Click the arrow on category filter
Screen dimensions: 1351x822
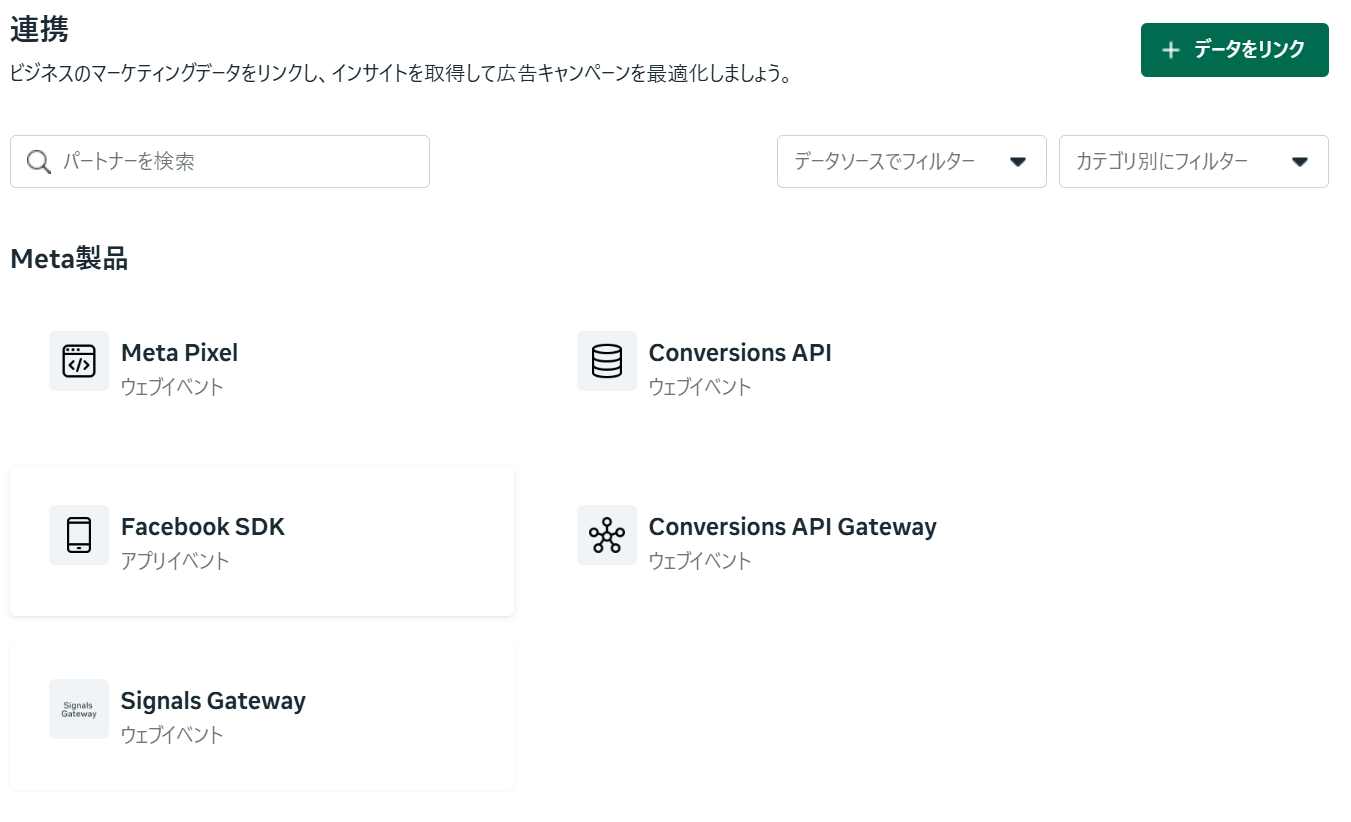[1300, 162]
